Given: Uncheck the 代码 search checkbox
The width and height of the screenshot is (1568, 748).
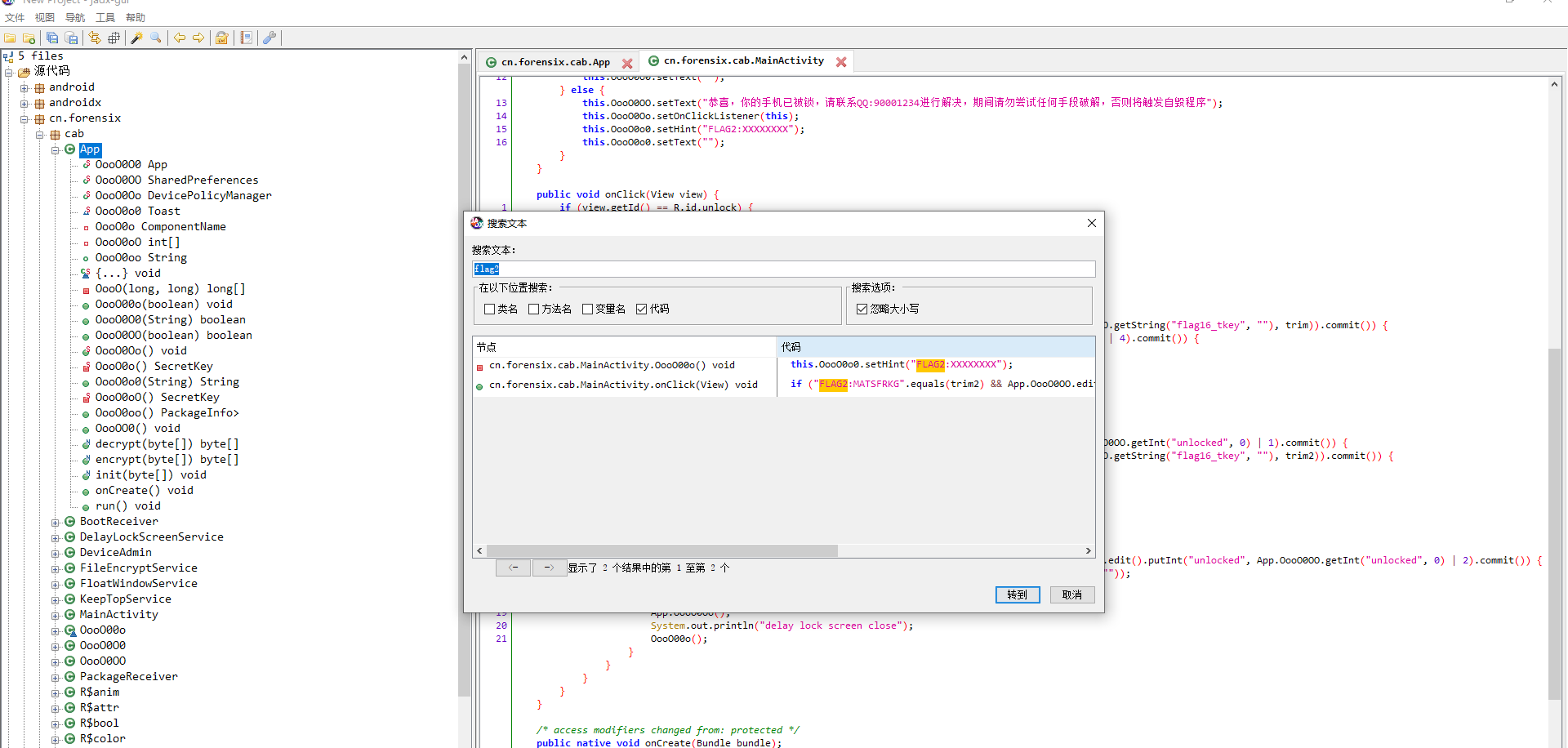Looking at the screenshot, I should [642, 309].
